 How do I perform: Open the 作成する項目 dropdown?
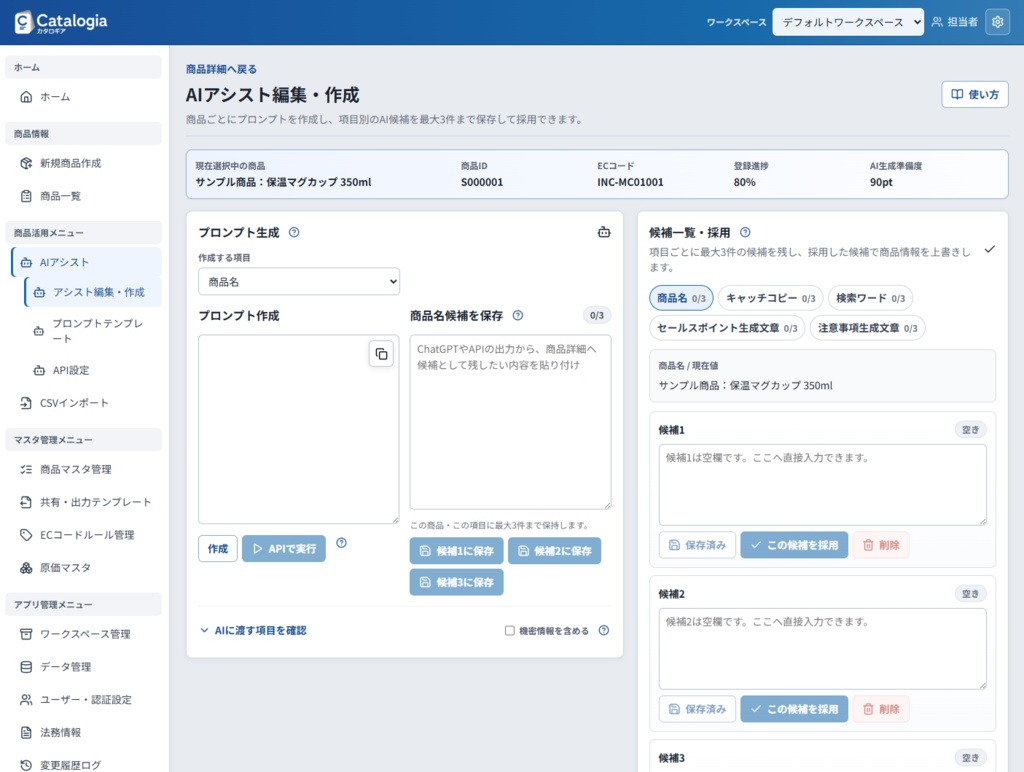pos(299,281)
